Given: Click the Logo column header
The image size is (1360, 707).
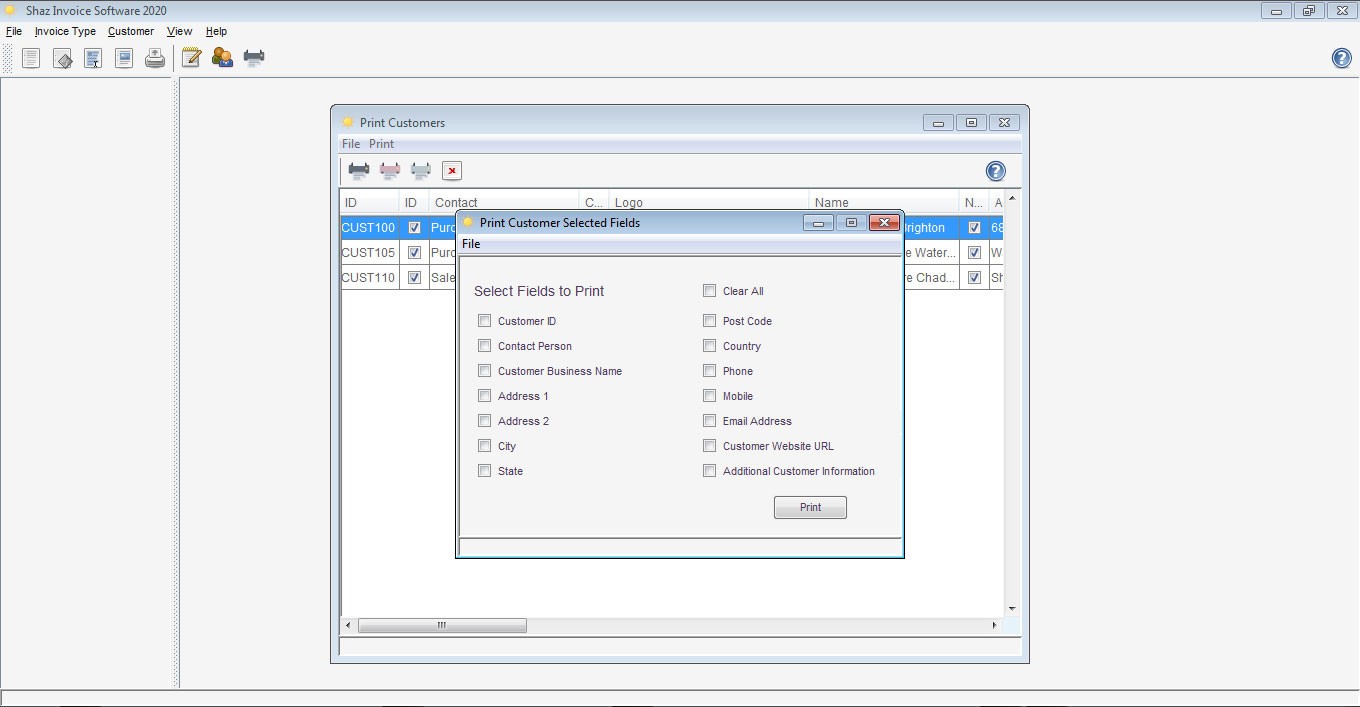Looking at the screenshot, I should click(x=708, y=202).
